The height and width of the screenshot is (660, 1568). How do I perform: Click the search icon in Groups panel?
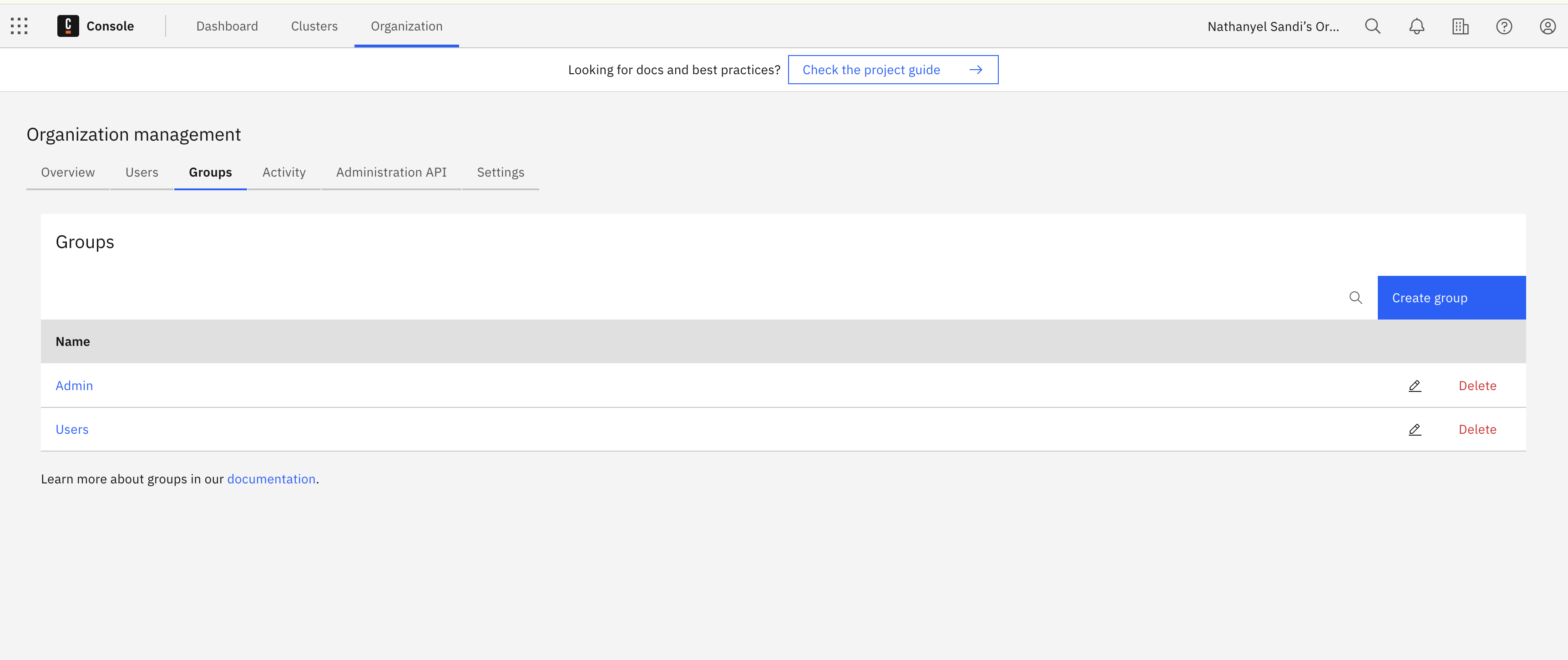1356,297
